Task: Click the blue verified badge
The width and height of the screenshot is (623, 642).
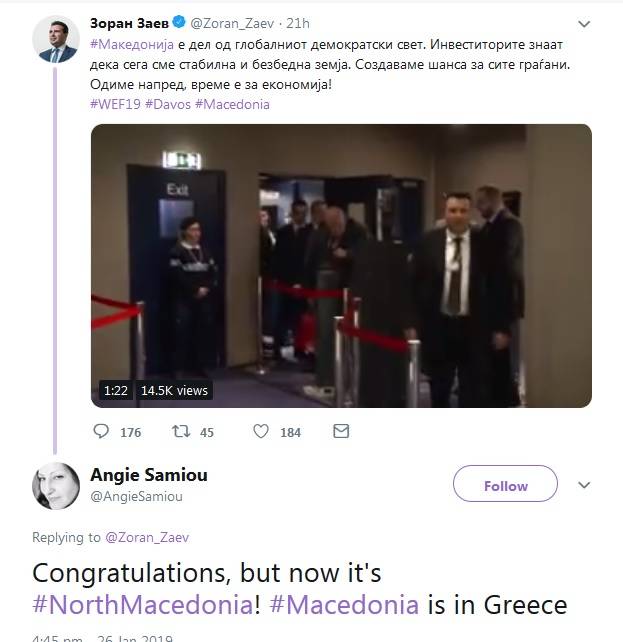Action: 179,22
